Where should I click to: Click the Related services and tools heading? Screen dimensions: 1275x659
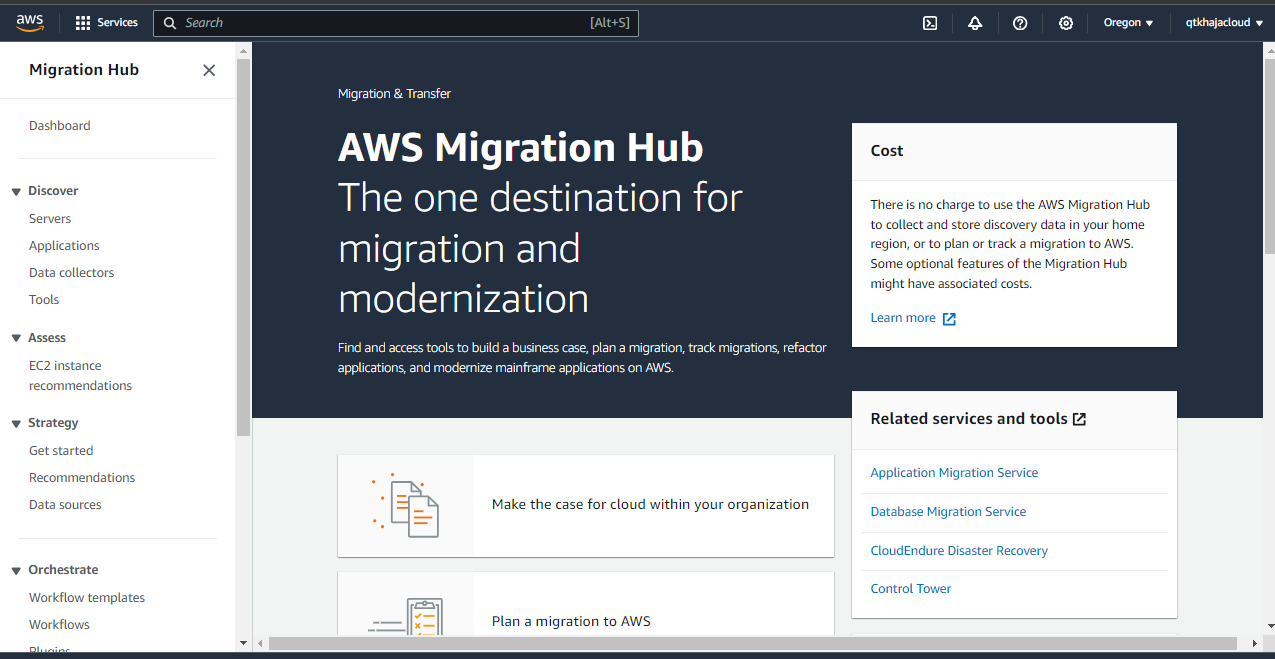[x=969, y=419]
